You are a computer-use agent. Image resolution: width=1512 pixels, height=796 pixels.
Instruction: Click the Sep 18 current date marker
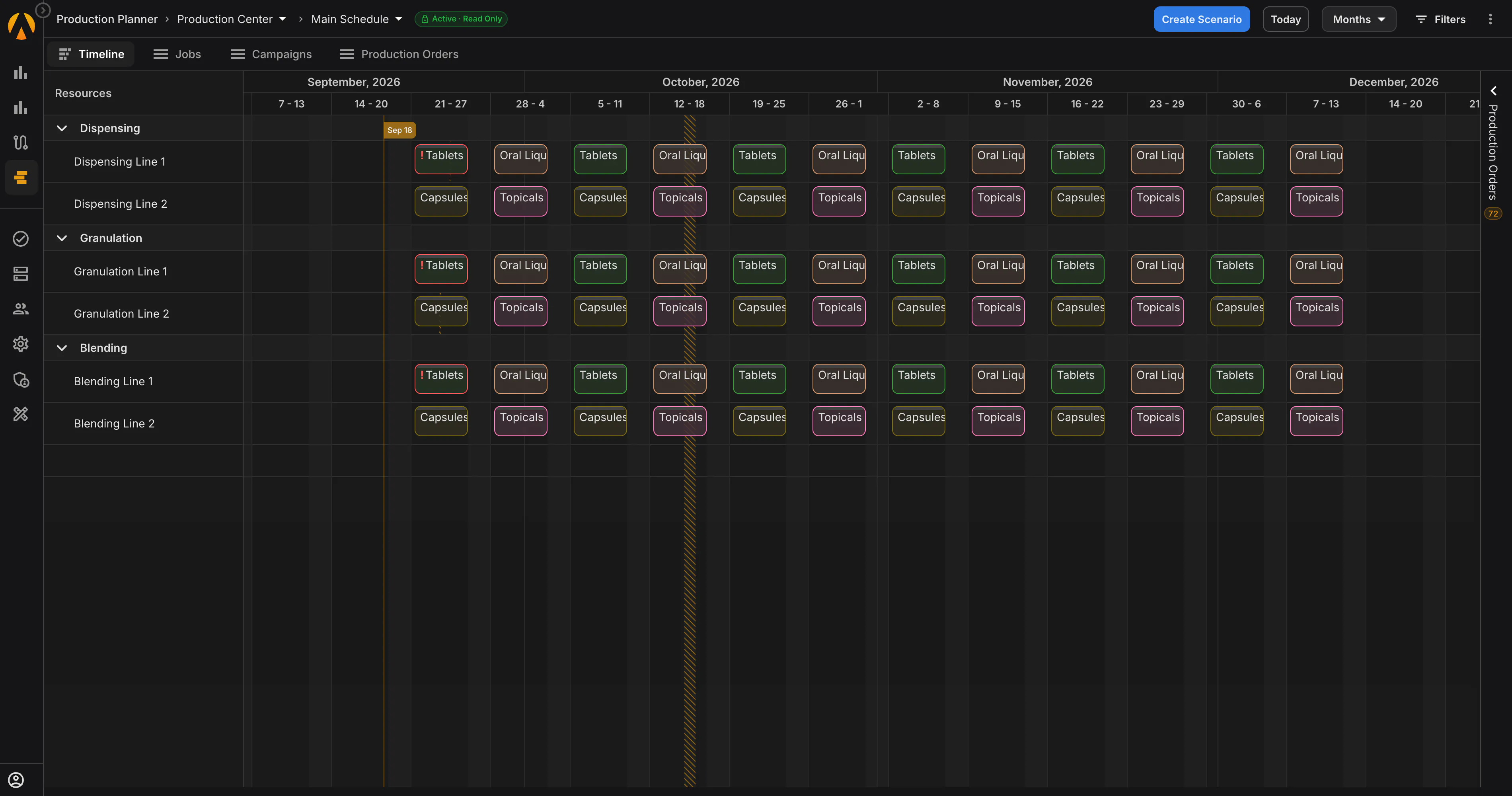[x=400, y=130]
